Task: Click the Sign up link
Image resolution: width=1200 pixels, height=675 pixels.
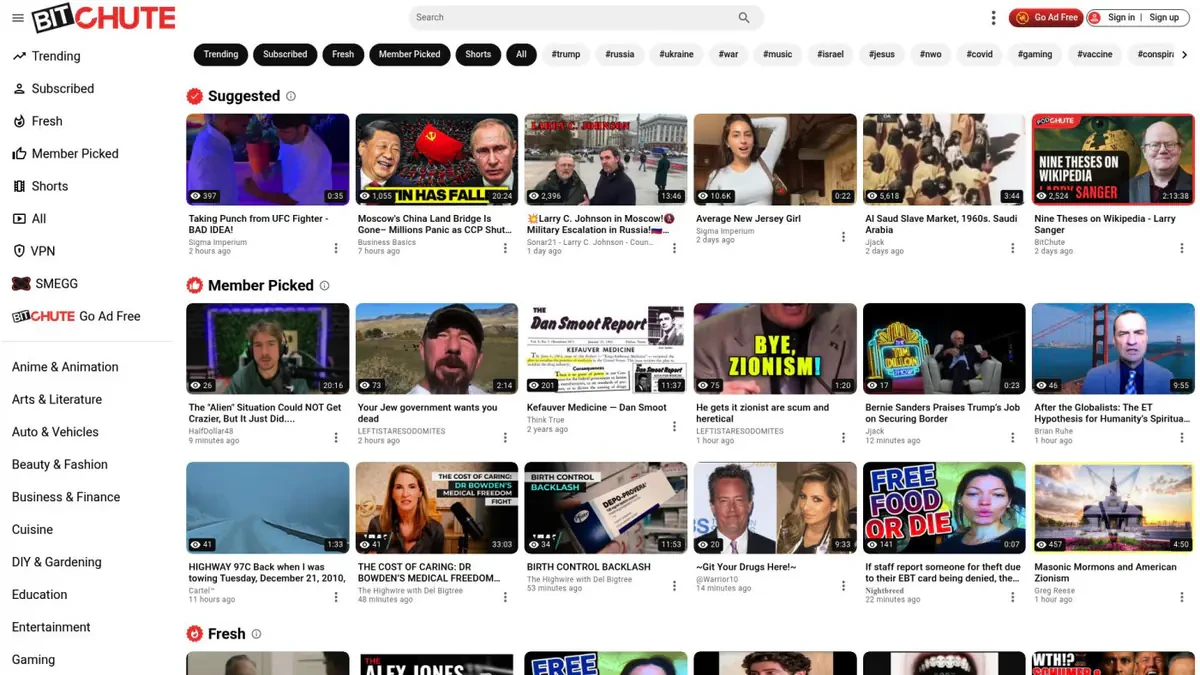Action: tap(1164, 17)
